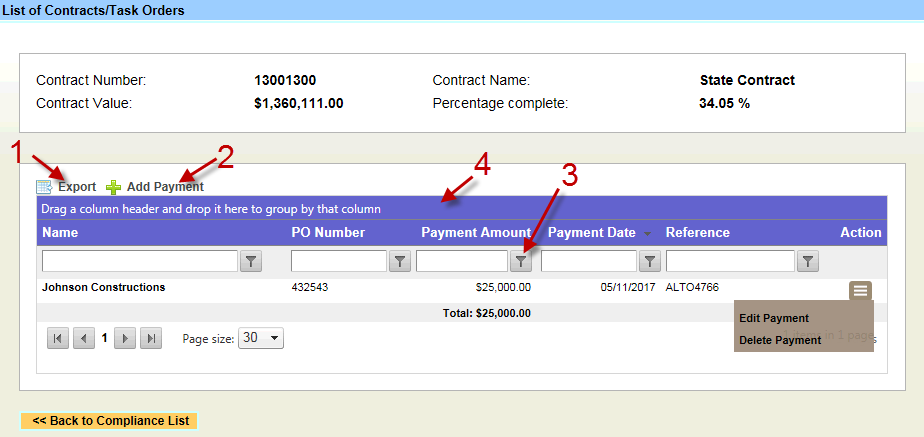Screen dimensions: 924x437
Task: Sort by the Name column header
Action: point(60,233)
